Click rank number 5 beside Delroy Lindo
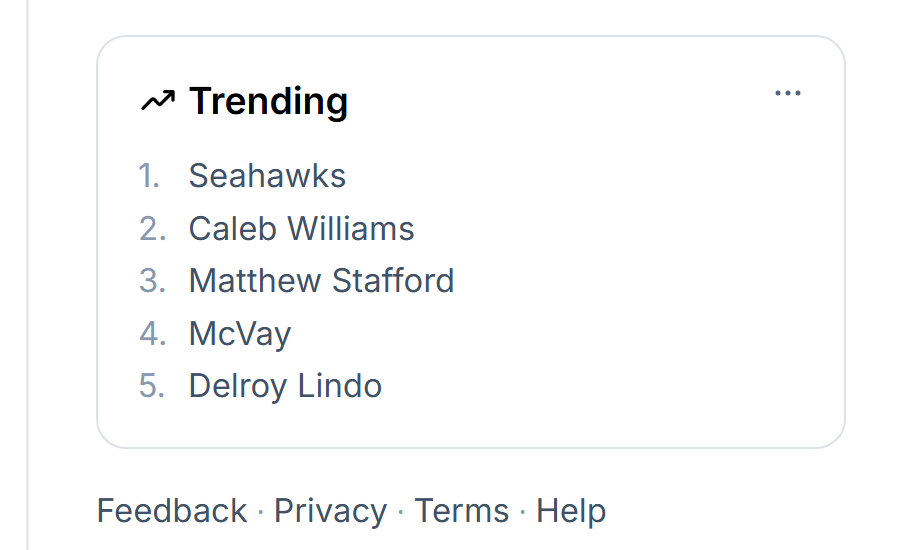The height and width of the screenshot is (550, 914). (152, 386)
